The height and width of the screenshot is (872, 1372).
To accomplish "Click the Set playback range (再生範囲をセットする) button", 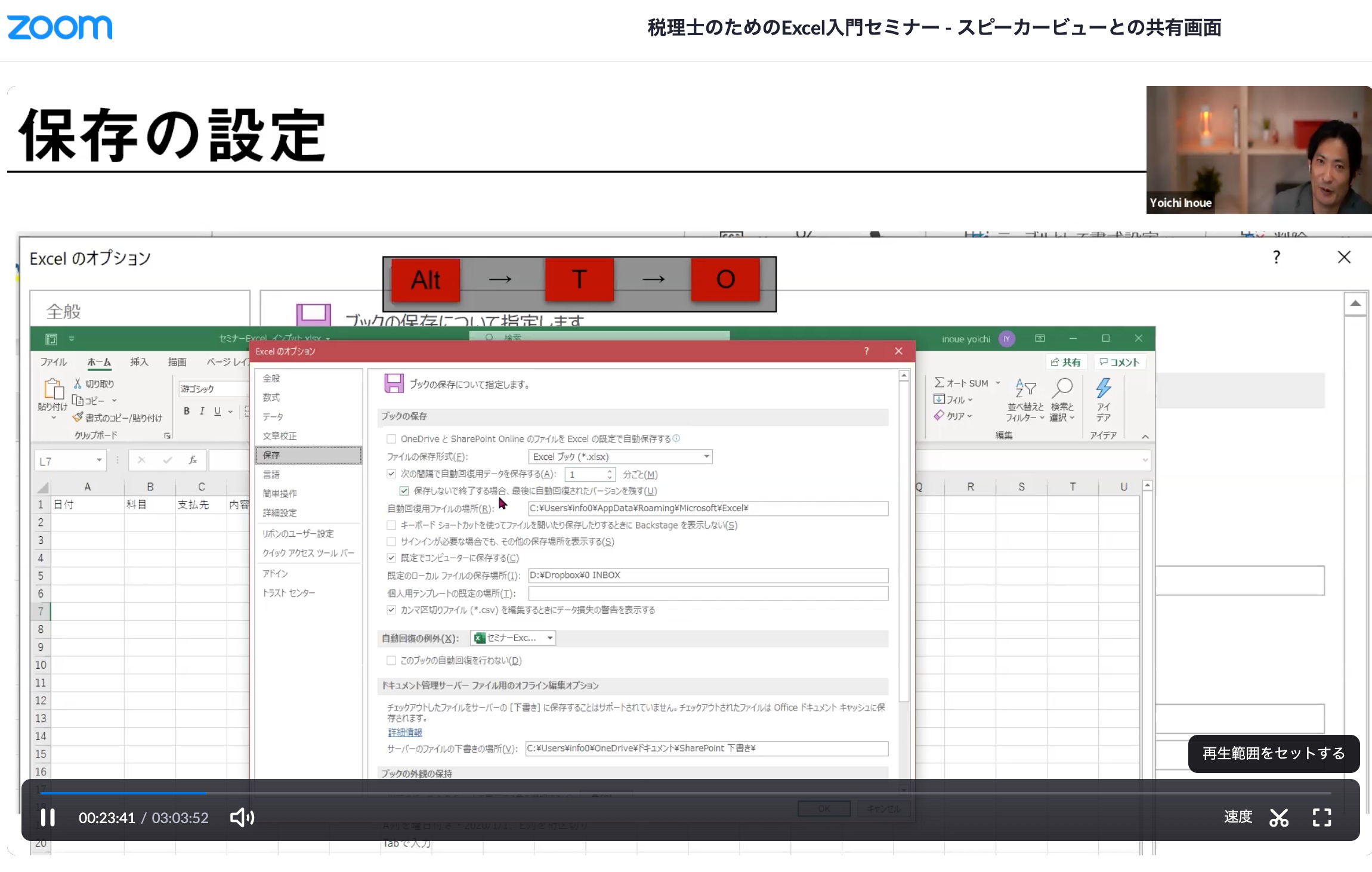I will point(1274,753).
